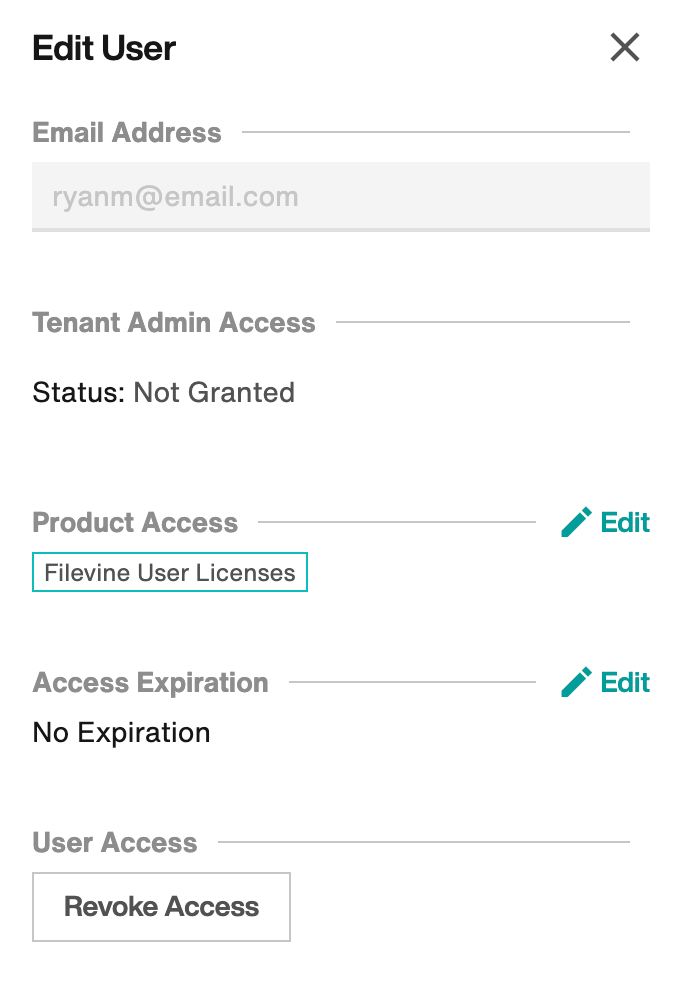Click the Tenant Admin Access heading
Image resolution: width=678 pixels, height=984 pixels.
point(174,323)
